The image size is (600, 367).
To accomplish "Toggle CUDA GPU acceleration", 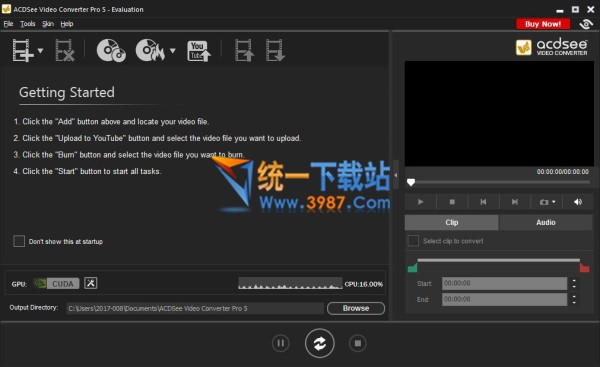I will click(x=57, y=284).
